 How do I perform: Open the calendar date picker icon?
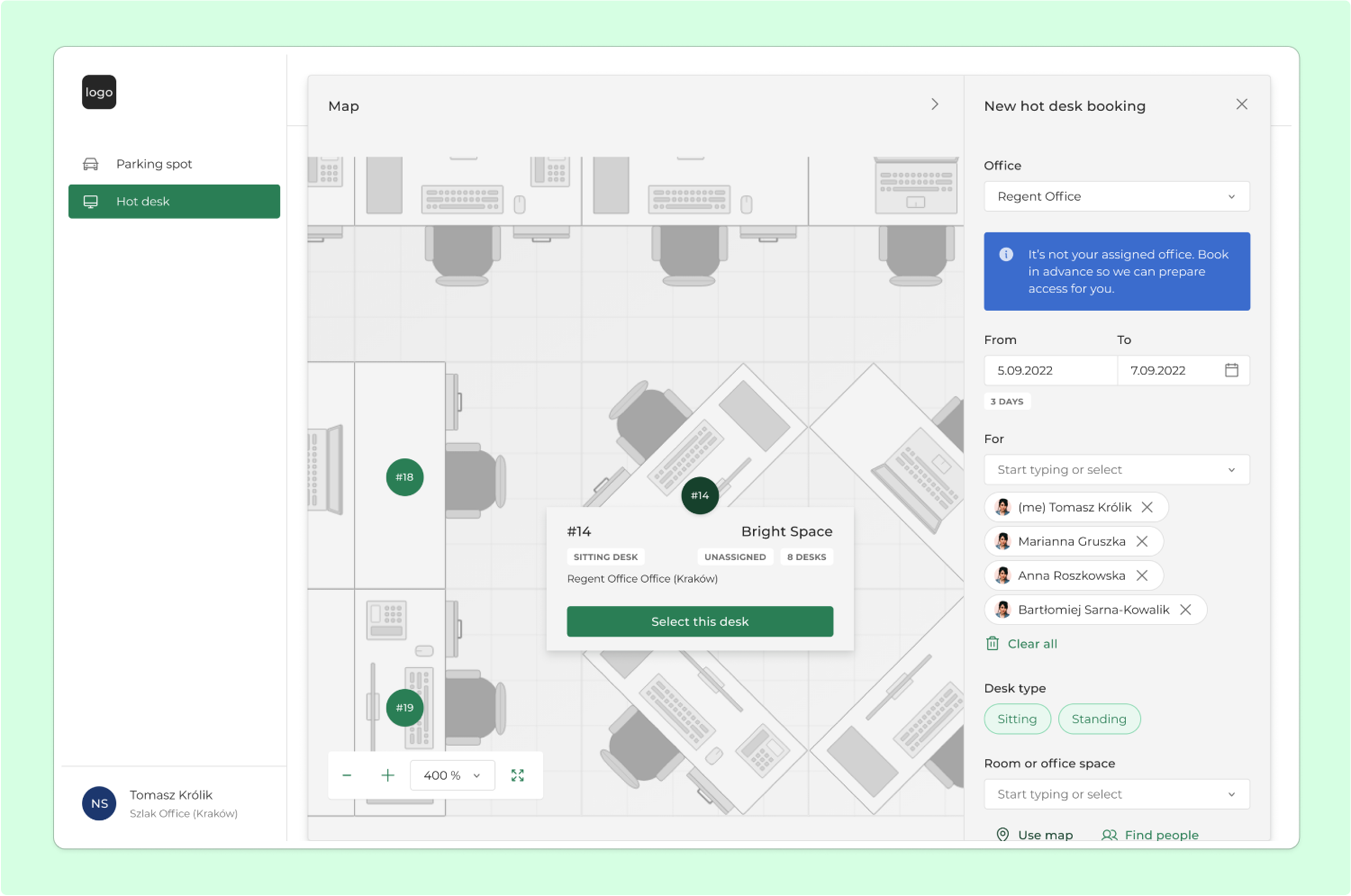(1231, 370)
